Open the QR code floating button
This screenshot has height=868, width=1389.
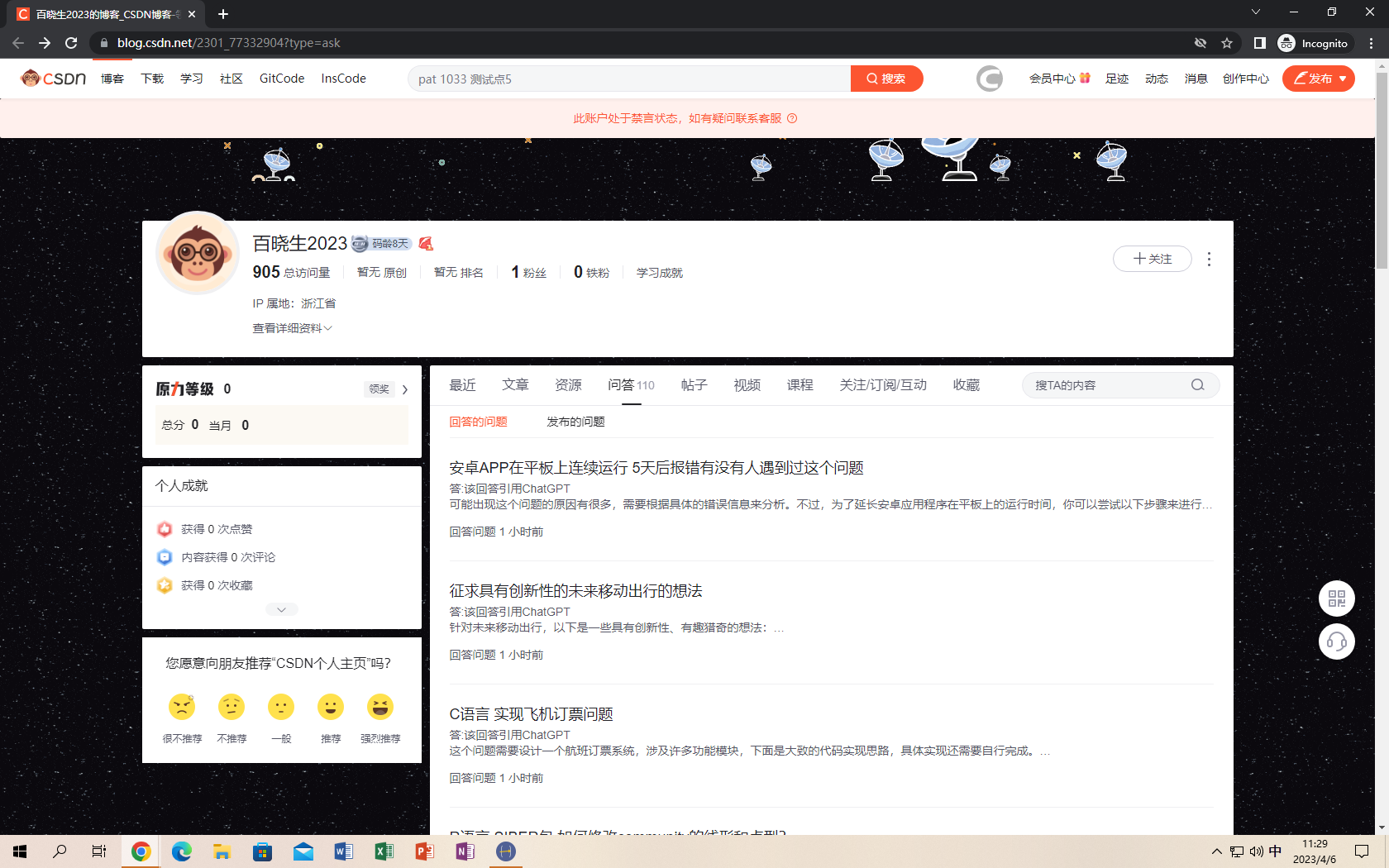click(x=1336, y=599)
